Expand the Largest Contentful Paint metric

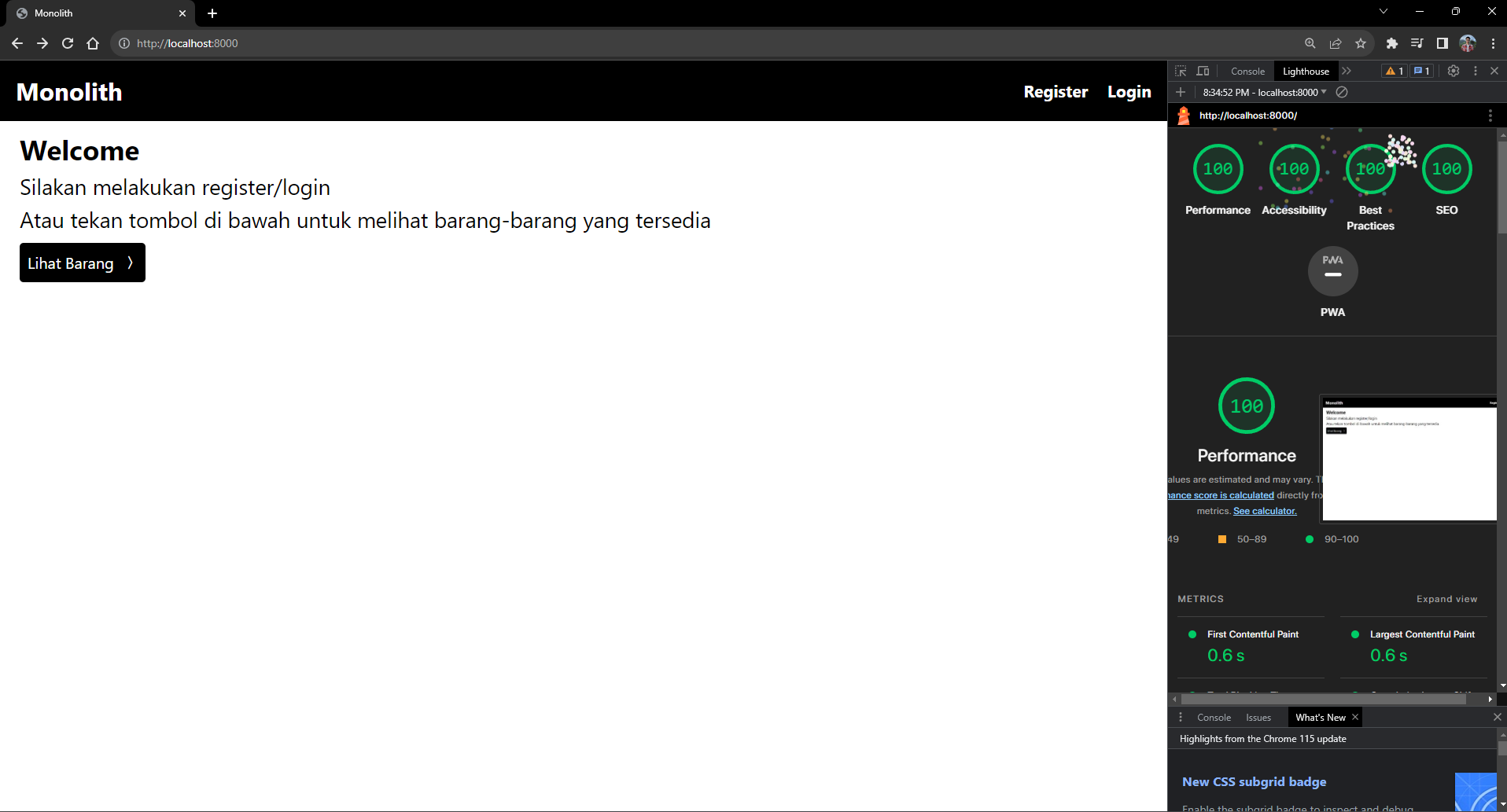tap(1413, 647)
